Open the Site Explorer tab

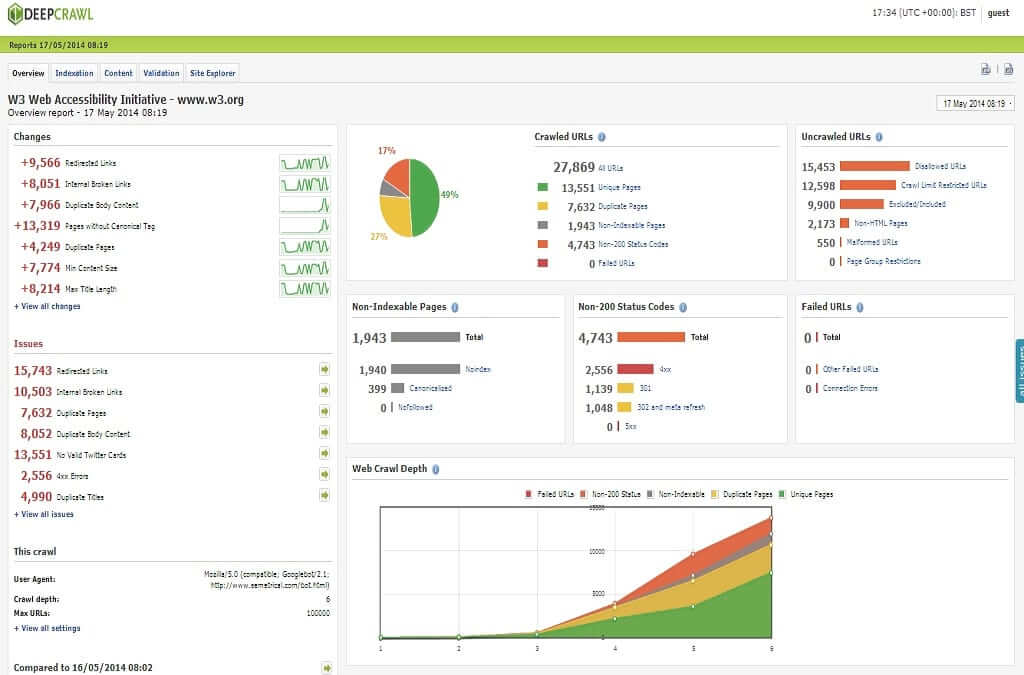coord(211,73)
